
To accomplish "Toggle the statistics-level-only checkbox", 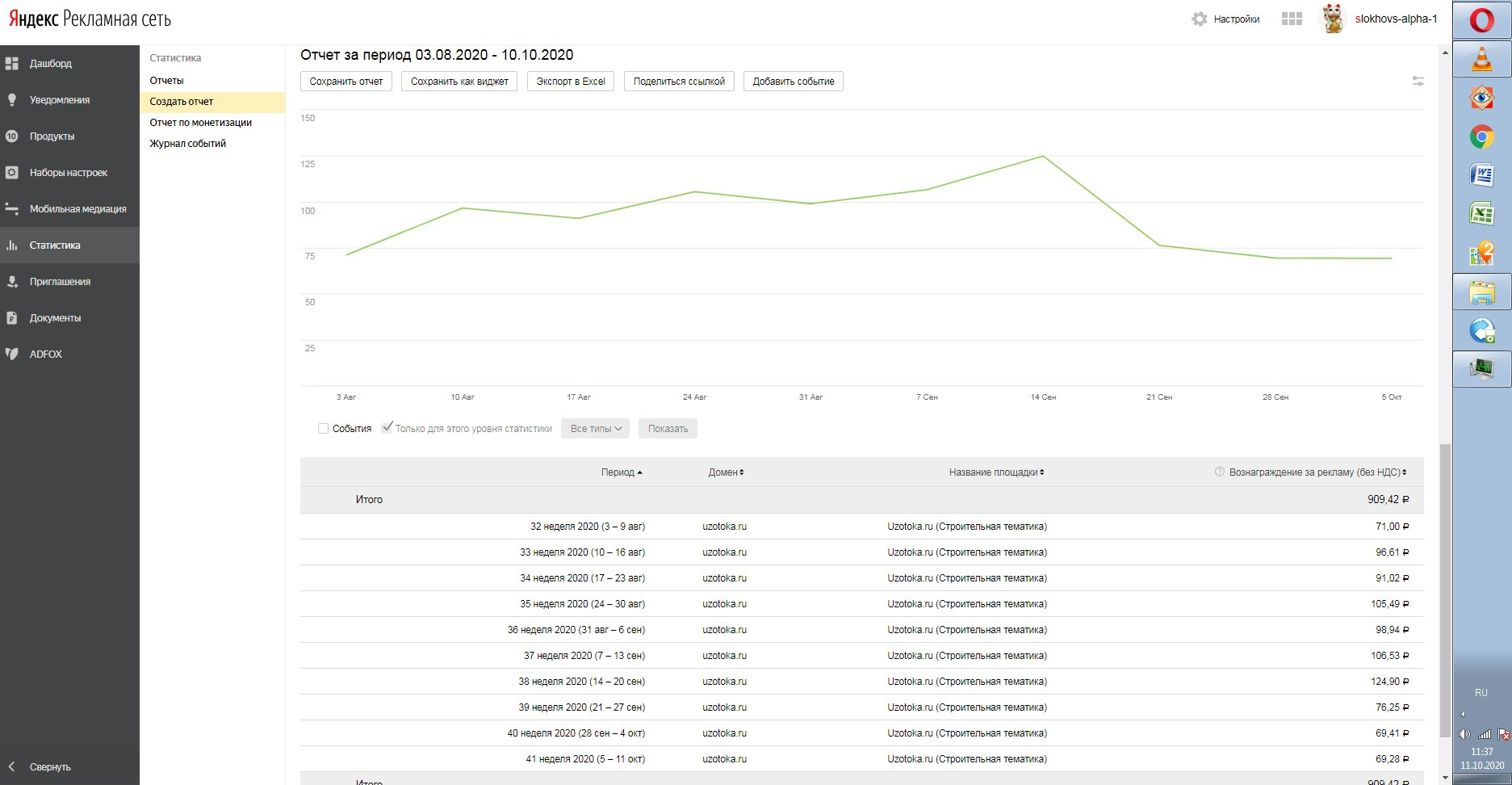I will [x=387, y=428].
